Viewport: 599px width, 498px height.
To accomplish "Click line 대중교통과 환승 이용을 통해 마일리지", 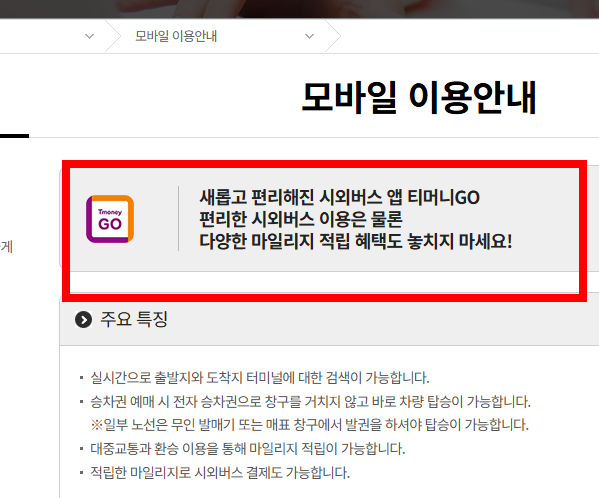I will pyautogui.click(x=248, y=448).
